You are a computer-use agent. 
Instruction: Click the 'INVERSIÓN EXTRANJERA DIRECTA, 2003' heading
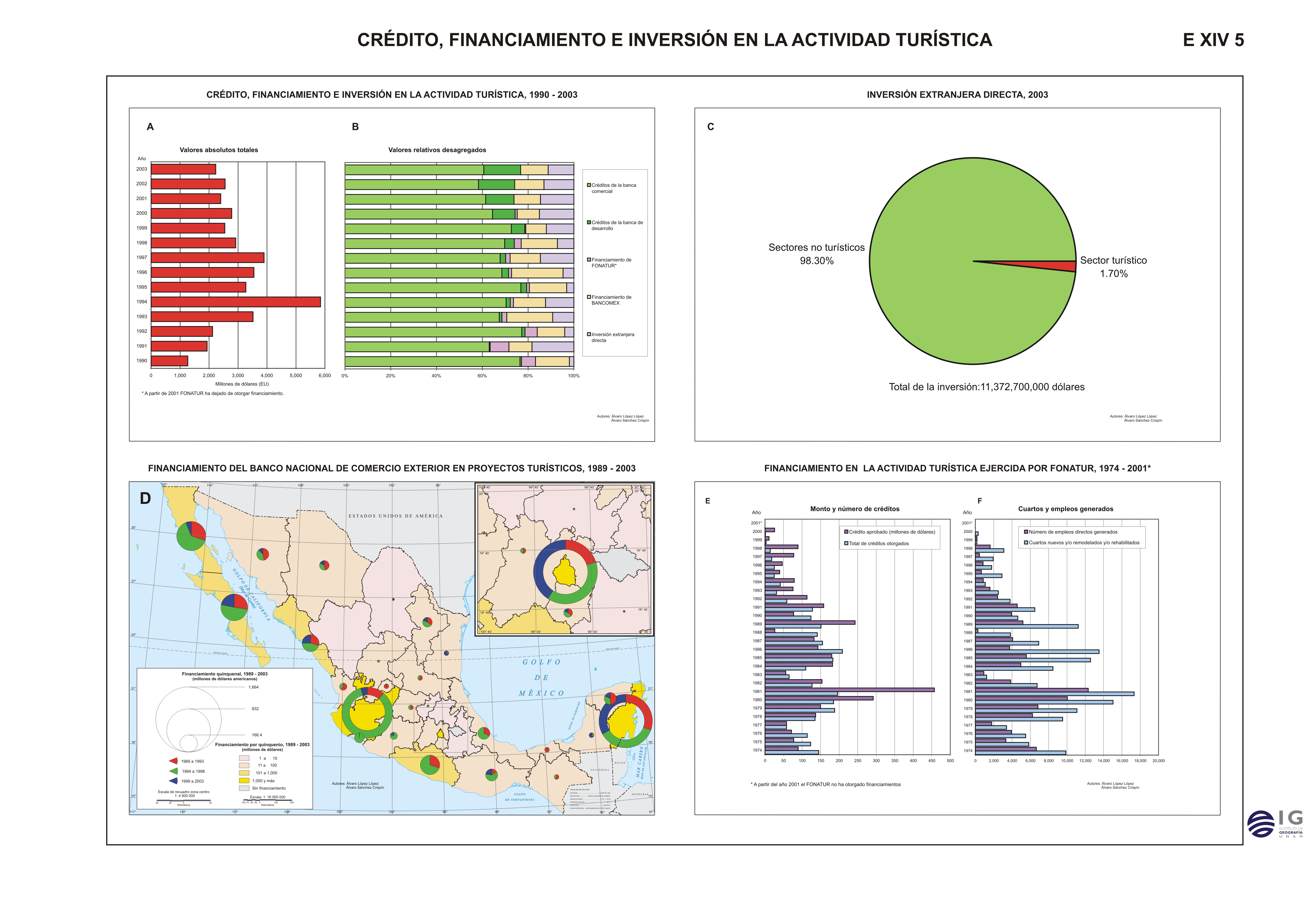(957, 95)
